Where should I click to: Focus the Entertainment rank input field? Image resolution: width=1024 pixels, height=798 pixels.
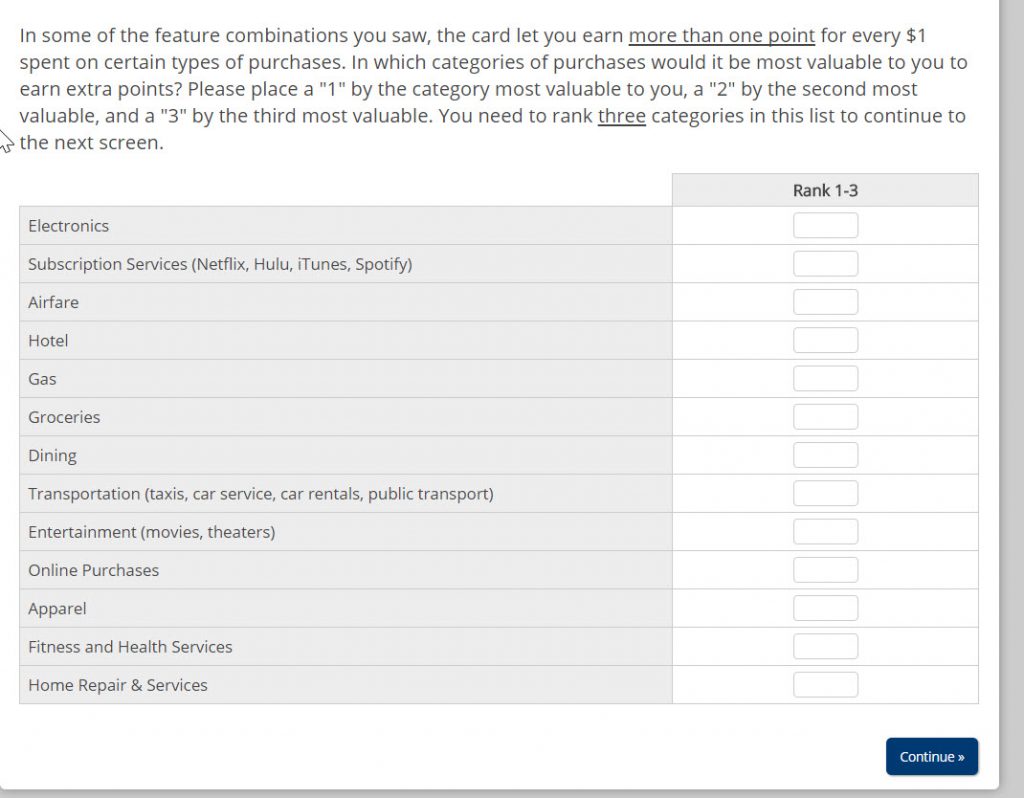coord(825,532)
